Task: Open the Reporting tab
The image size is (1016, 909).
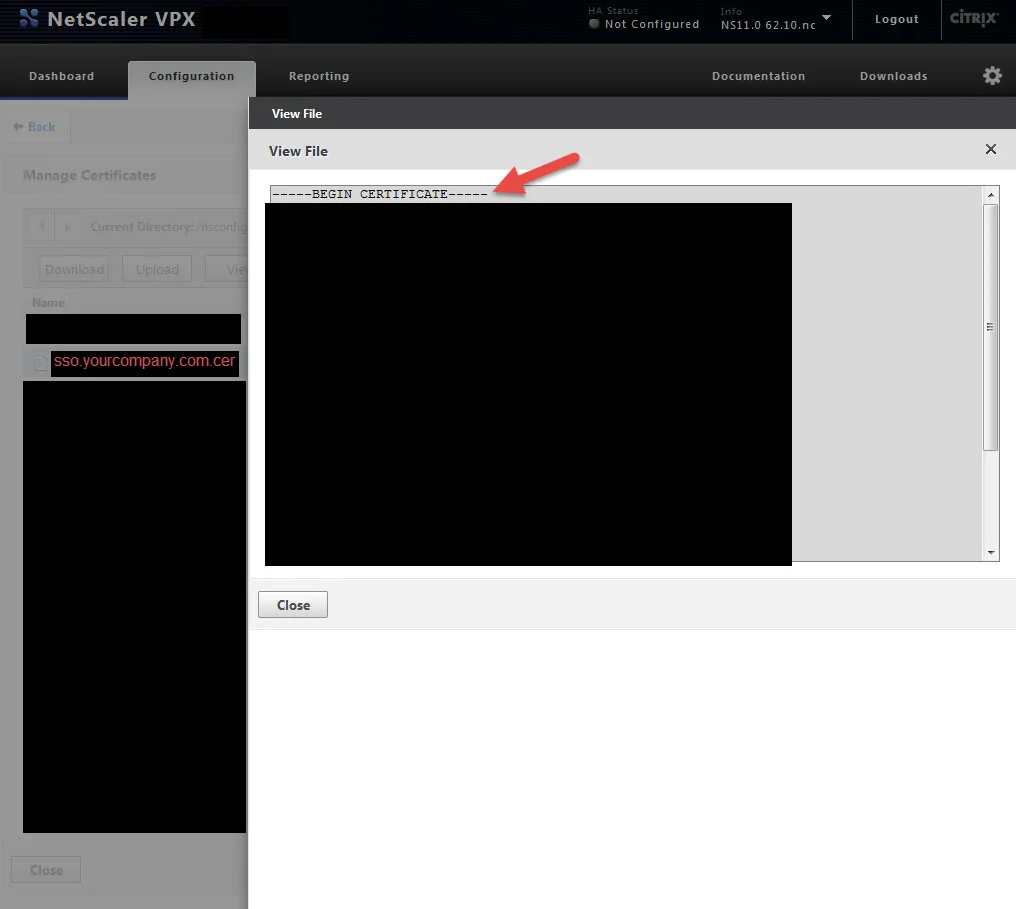Action: coord(319,76)
